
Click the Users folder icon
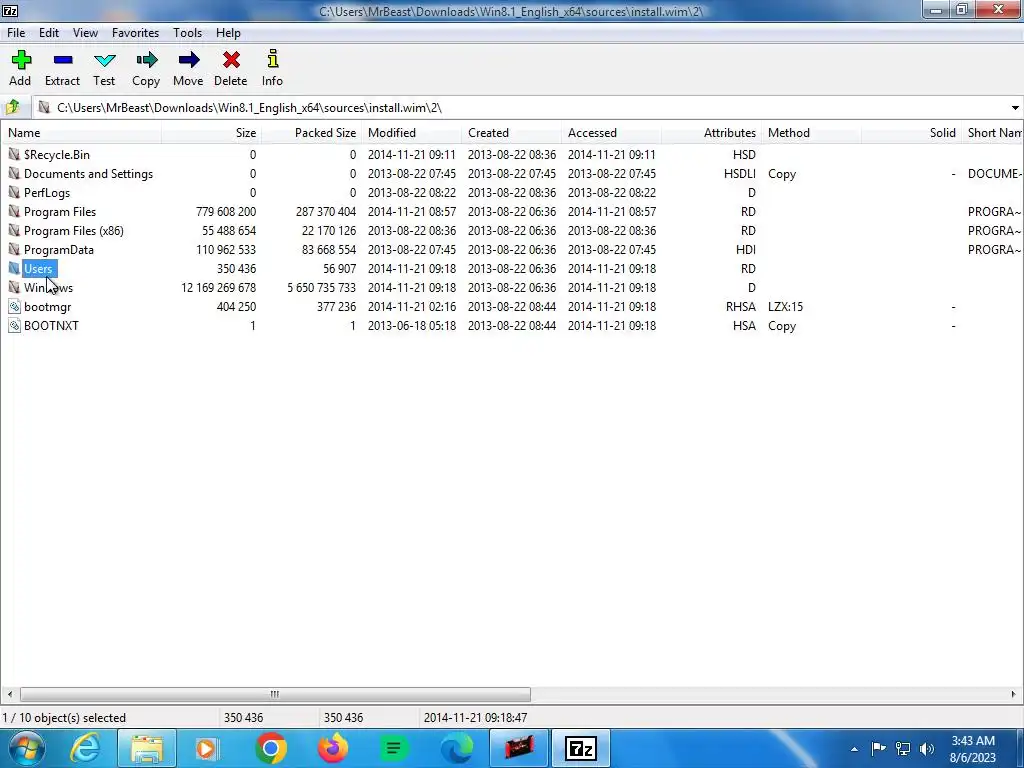click(14, 268)
